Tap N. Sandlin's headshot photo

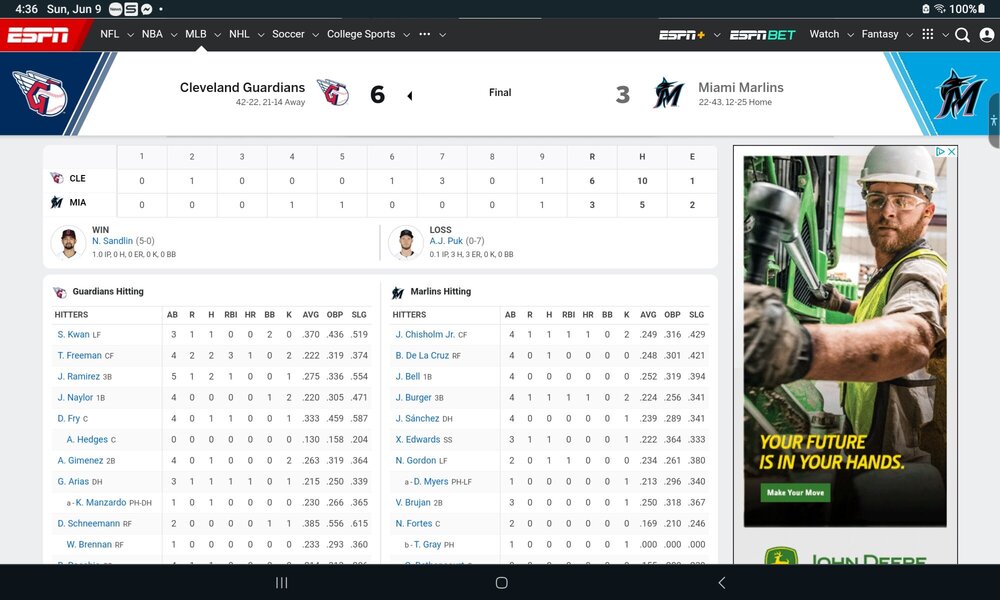[68, 242]
